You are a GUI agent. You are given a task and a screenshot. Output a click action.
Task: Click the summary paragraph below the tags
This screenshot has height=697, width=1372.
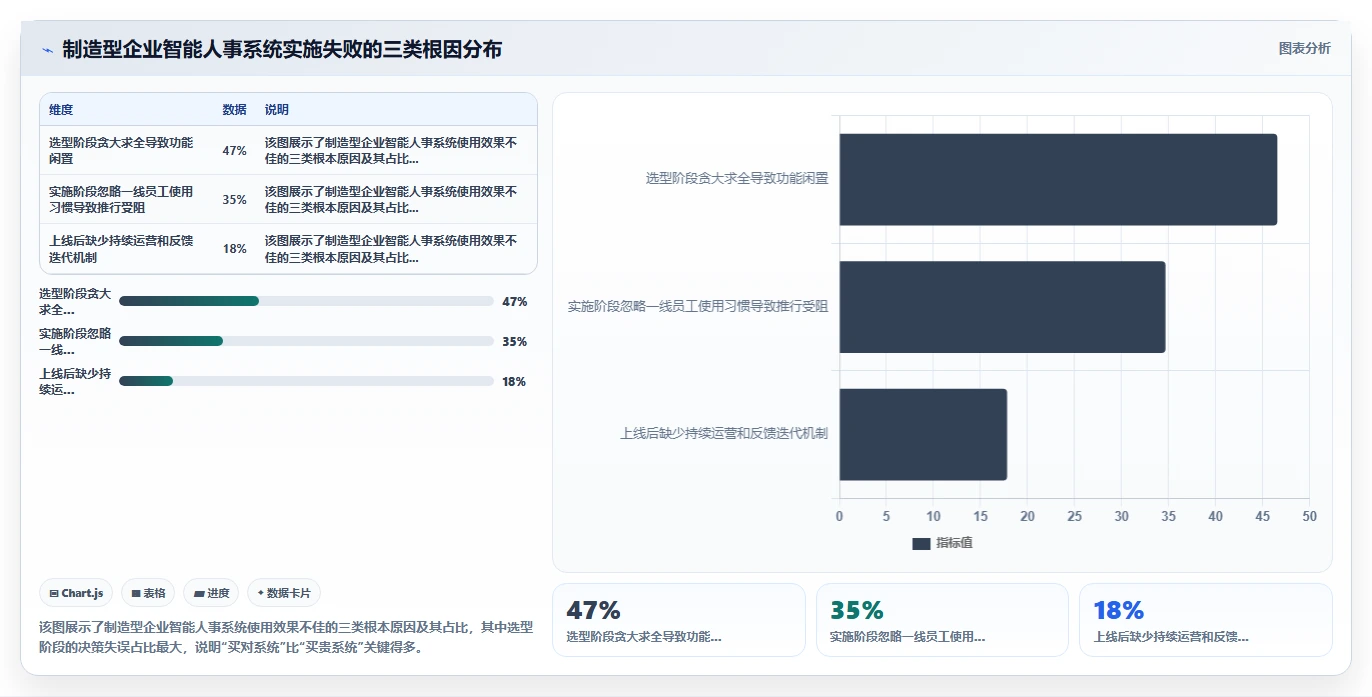coord(286,637)
